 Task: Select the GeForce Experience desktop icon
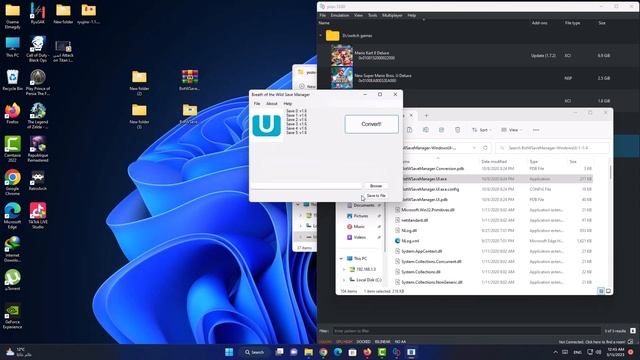click(12, 316)
